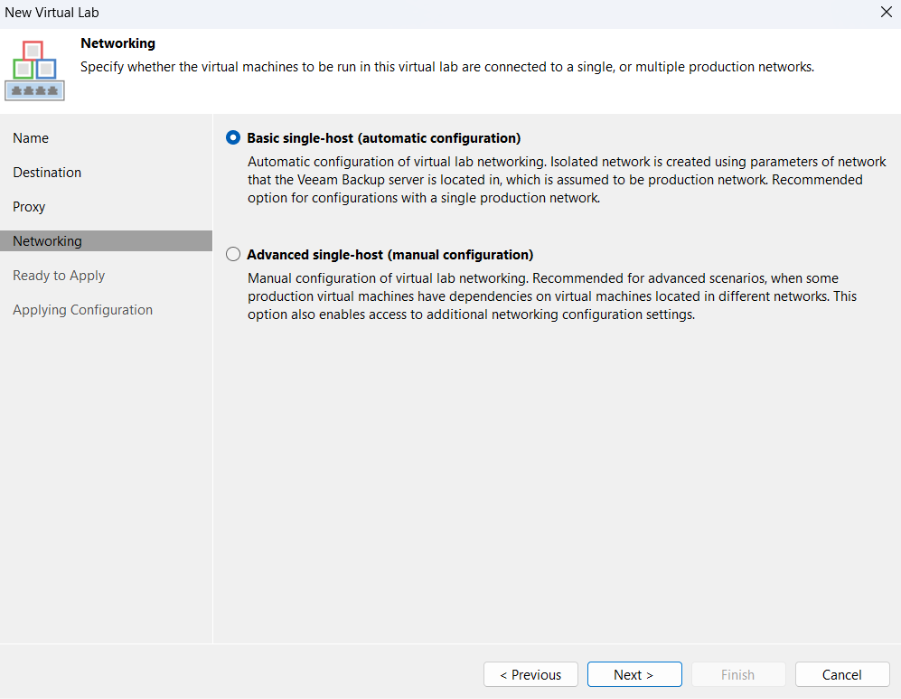Enable the Advanced single-host radio button

point(234,254)
